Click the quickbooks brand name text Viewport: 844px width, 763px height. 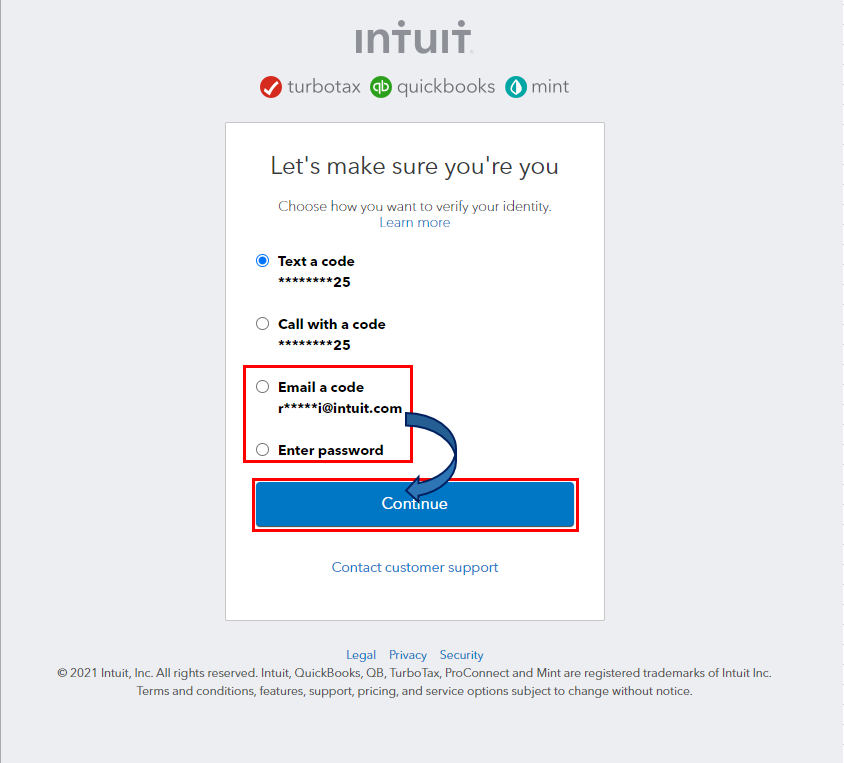click(x=446, y=87)
